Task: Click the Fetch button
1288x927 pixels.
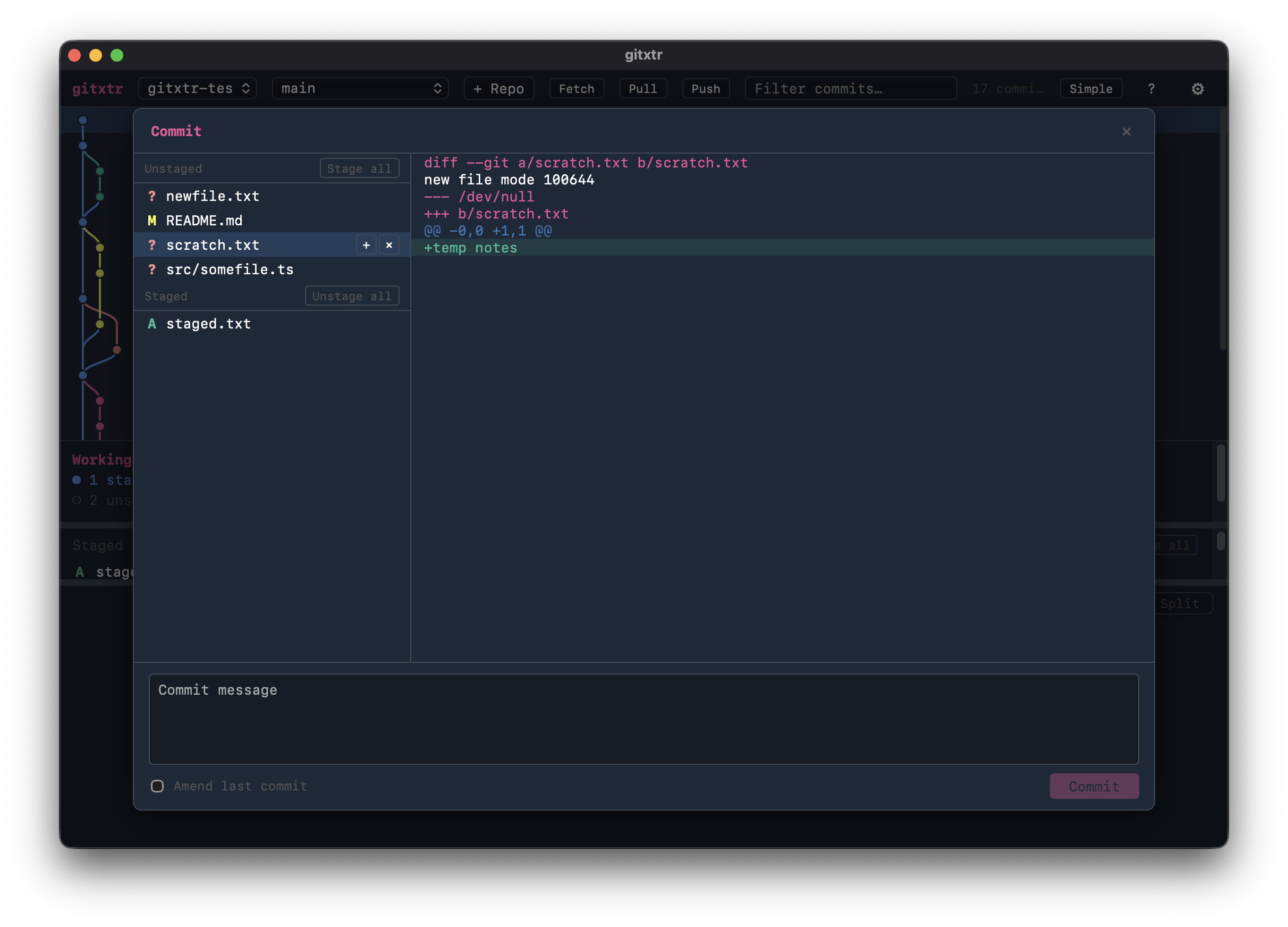Action: pyautogui.click(x=577, y=89)
